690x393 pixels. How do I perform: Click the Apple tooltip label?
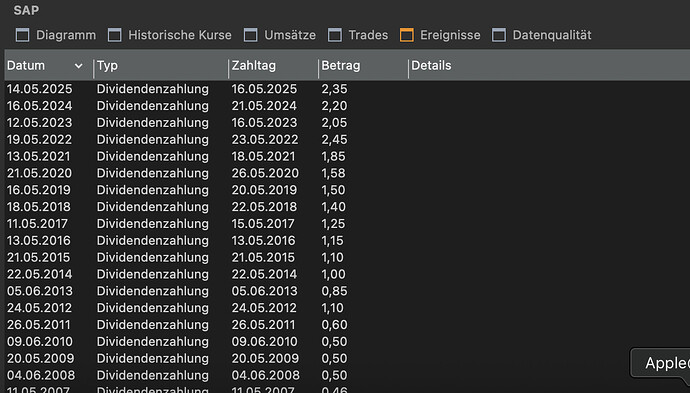[667, 363]
